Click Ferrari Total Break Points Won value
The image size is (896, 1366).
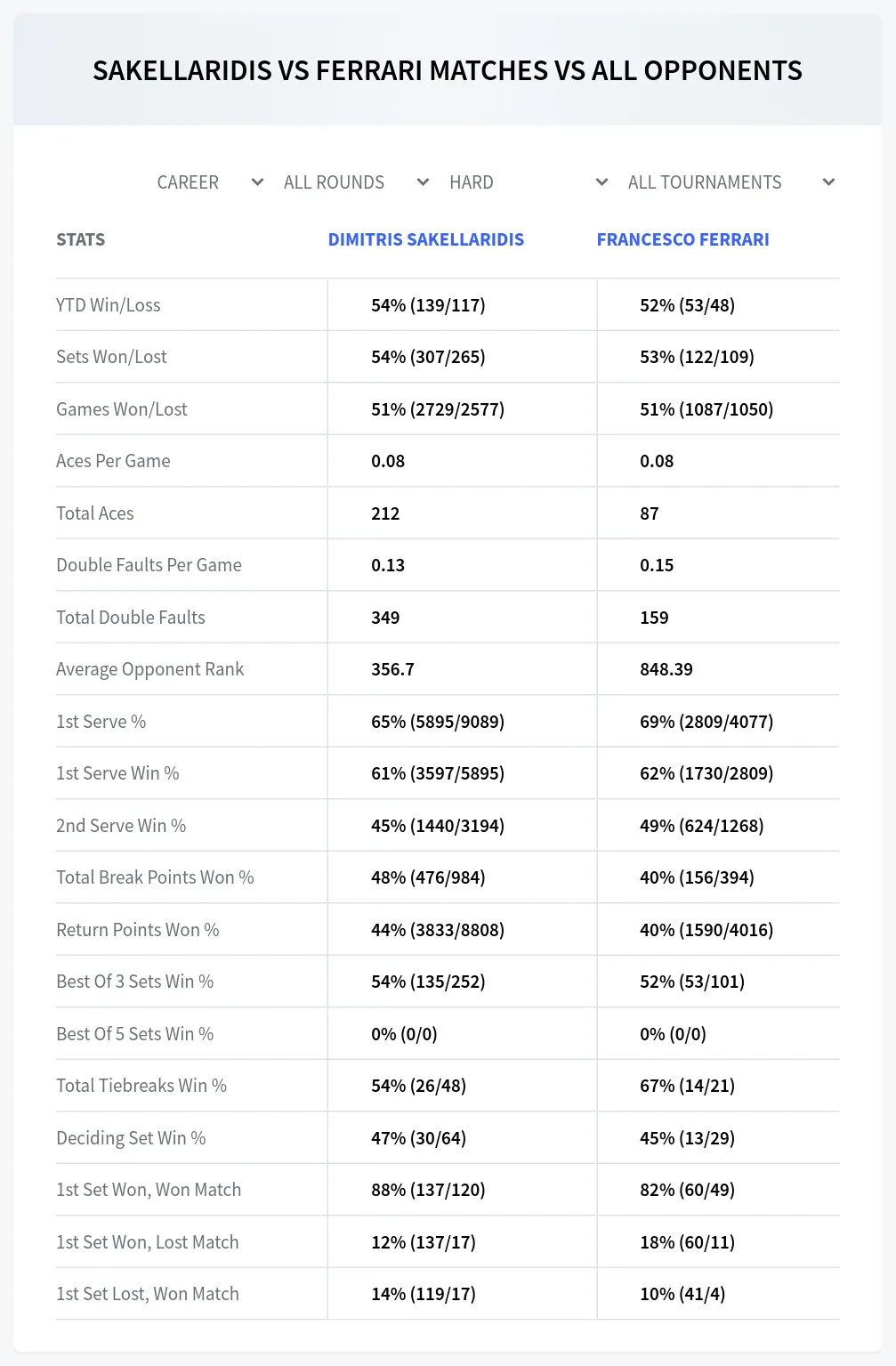point(697,877)
